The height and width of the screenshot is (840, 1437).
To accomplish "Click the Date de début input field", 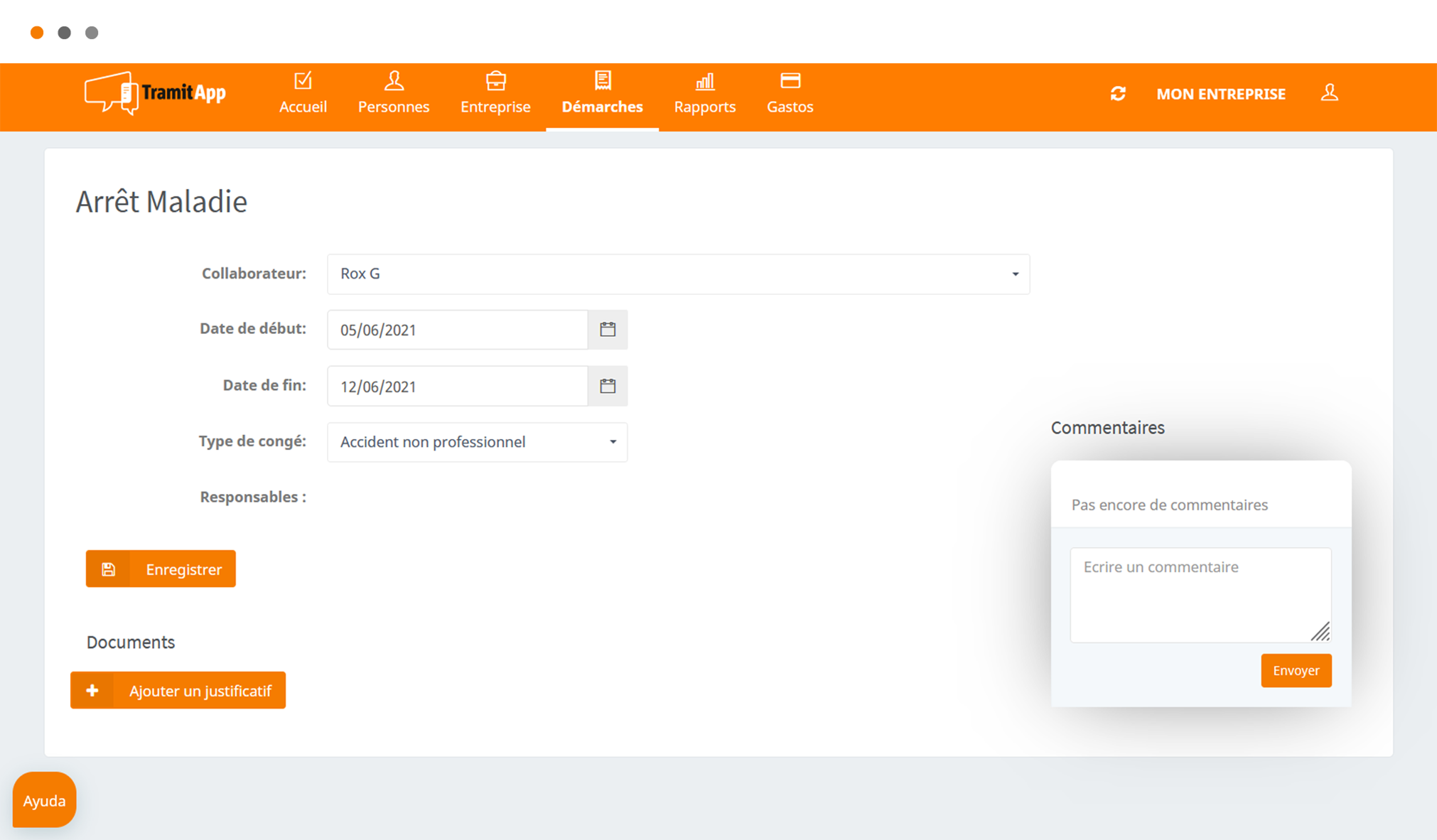I will click(458, 330).
